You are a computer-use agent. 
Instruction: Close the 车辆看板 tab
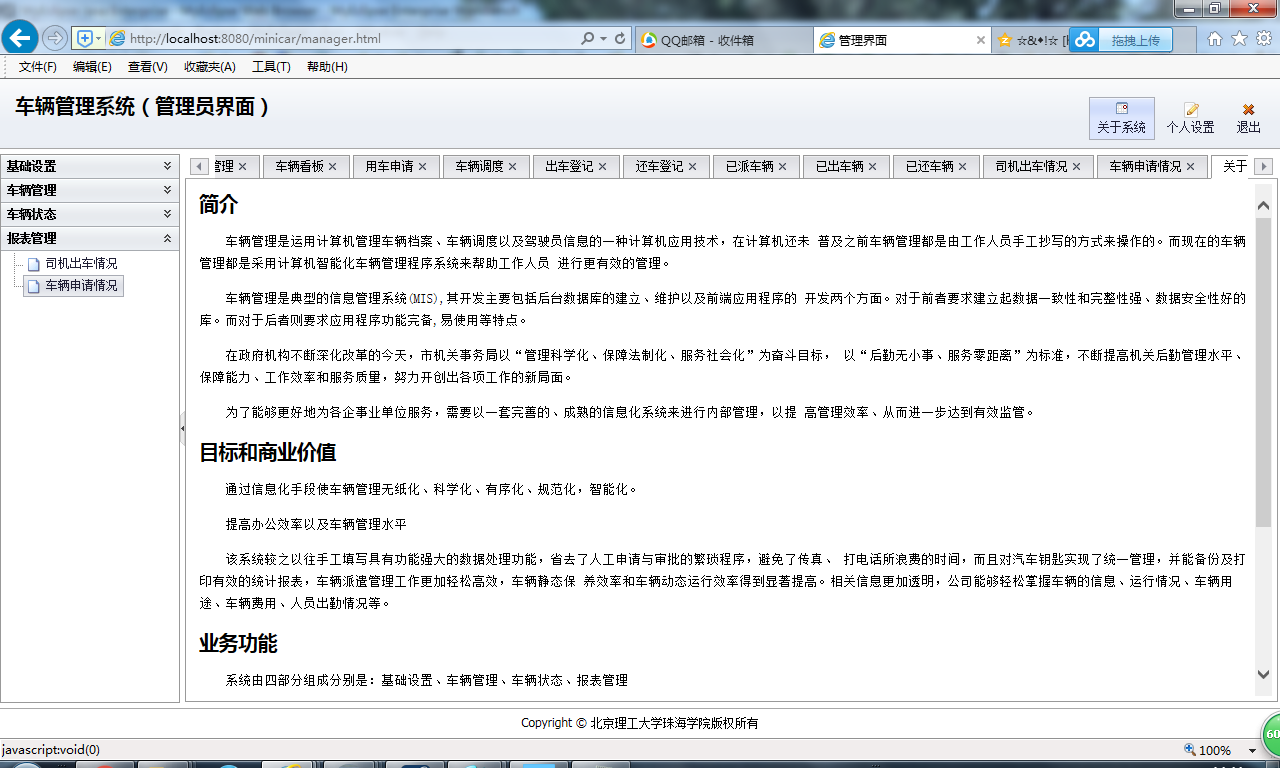coord(332,167)
